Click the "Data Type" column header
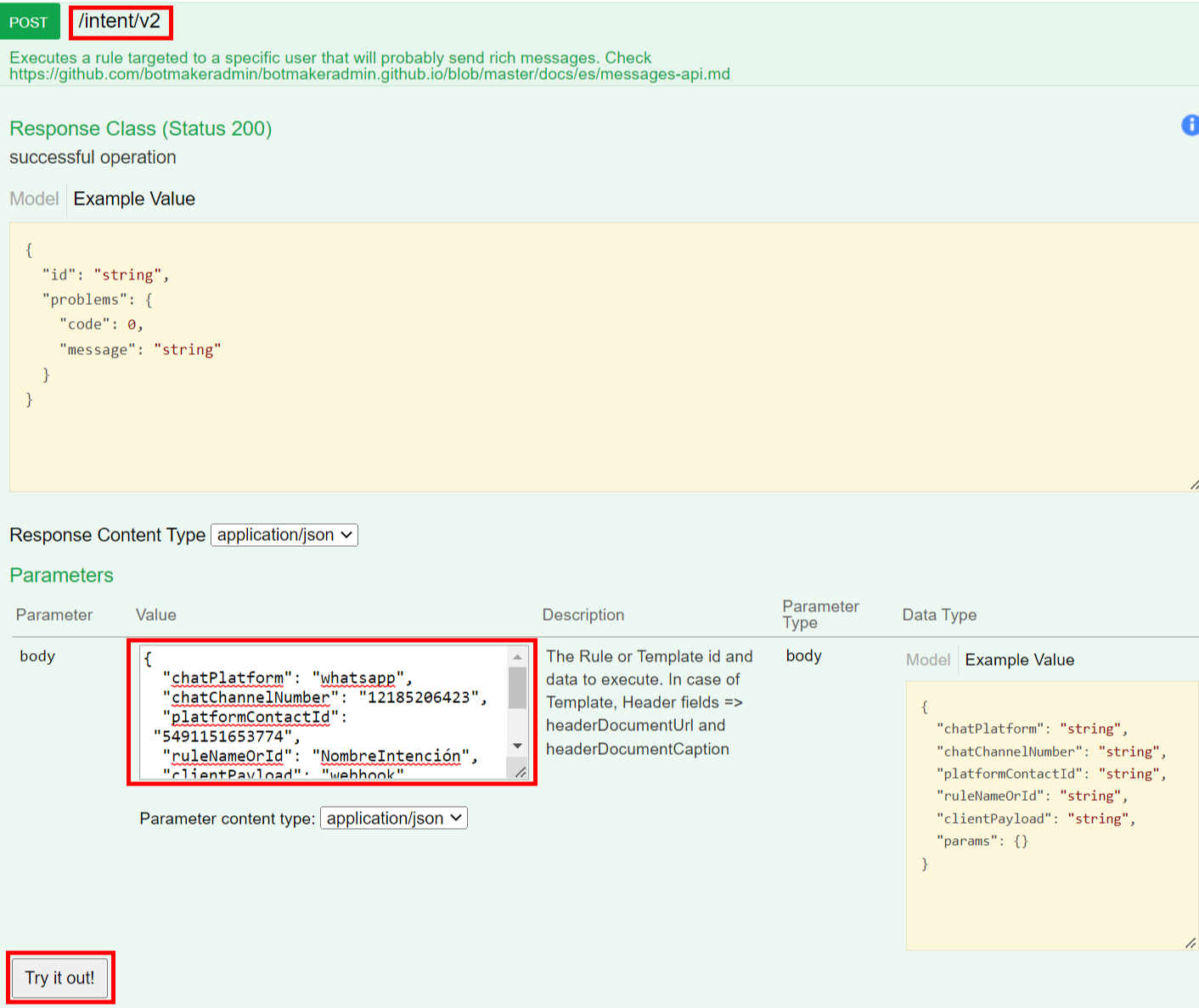 939,615
